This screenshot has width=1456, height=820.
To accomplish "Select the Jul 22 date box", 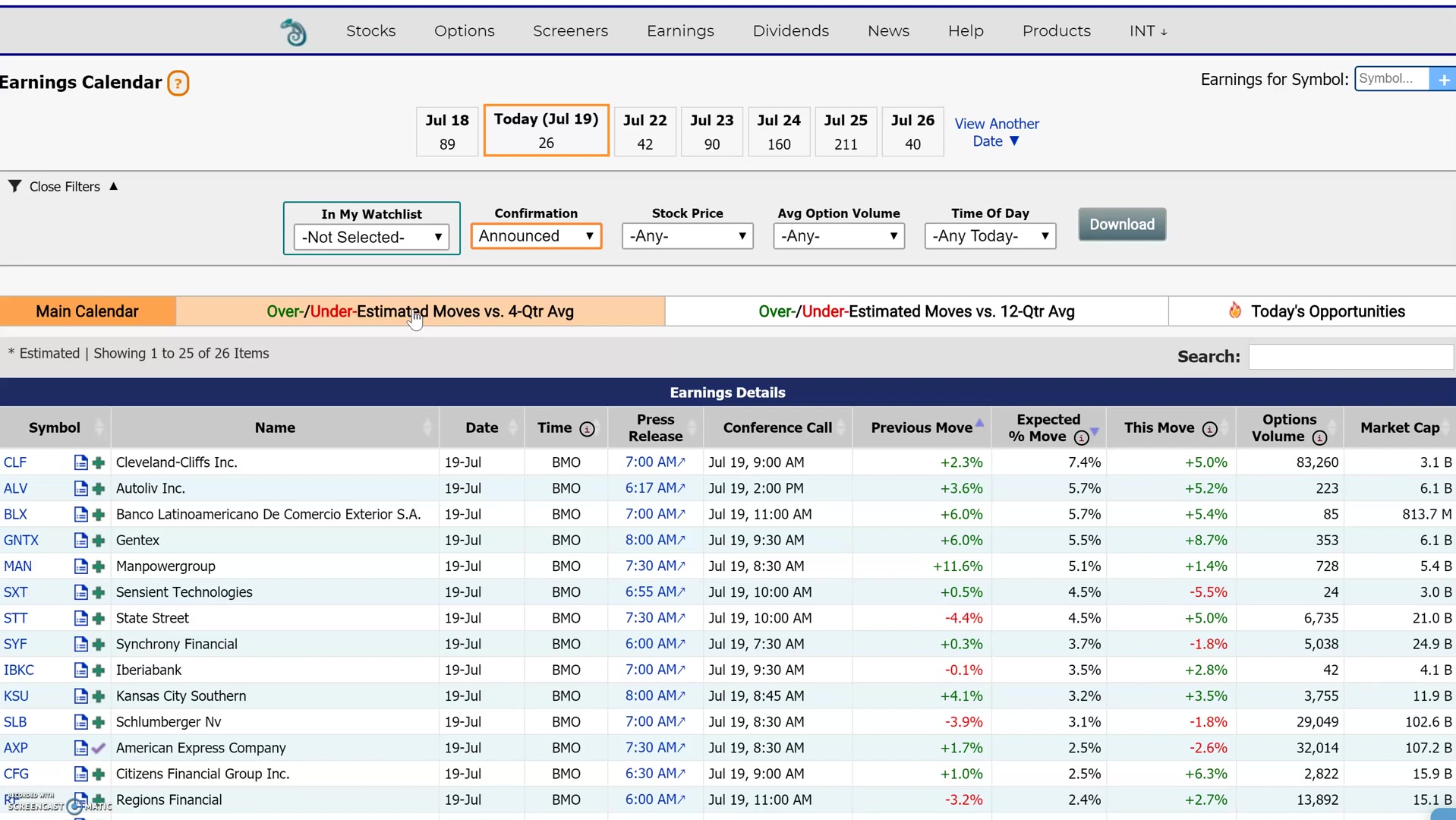I will point(644,132).
